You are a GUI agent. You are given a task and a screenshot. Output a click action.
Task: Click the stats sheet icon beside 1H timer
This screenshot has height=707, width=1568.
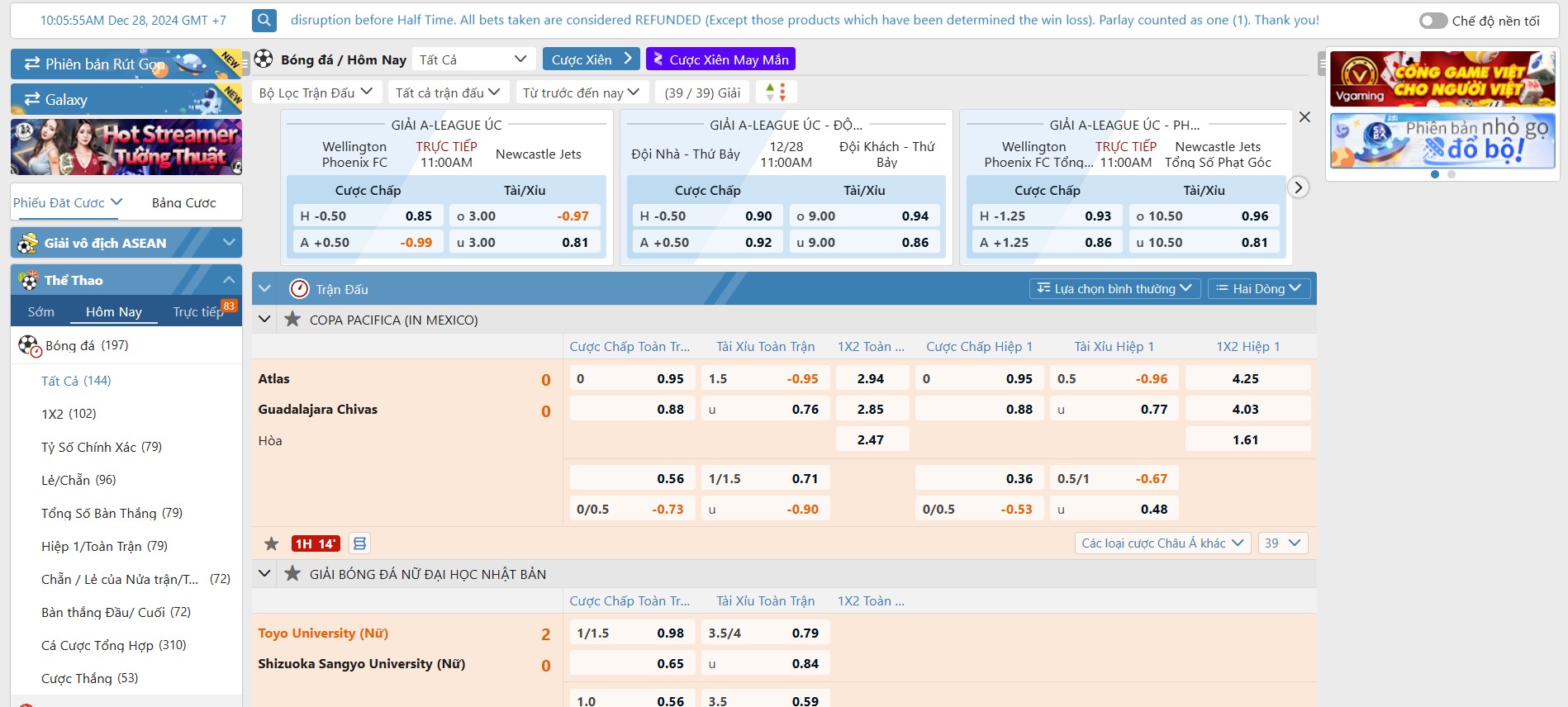359,543
